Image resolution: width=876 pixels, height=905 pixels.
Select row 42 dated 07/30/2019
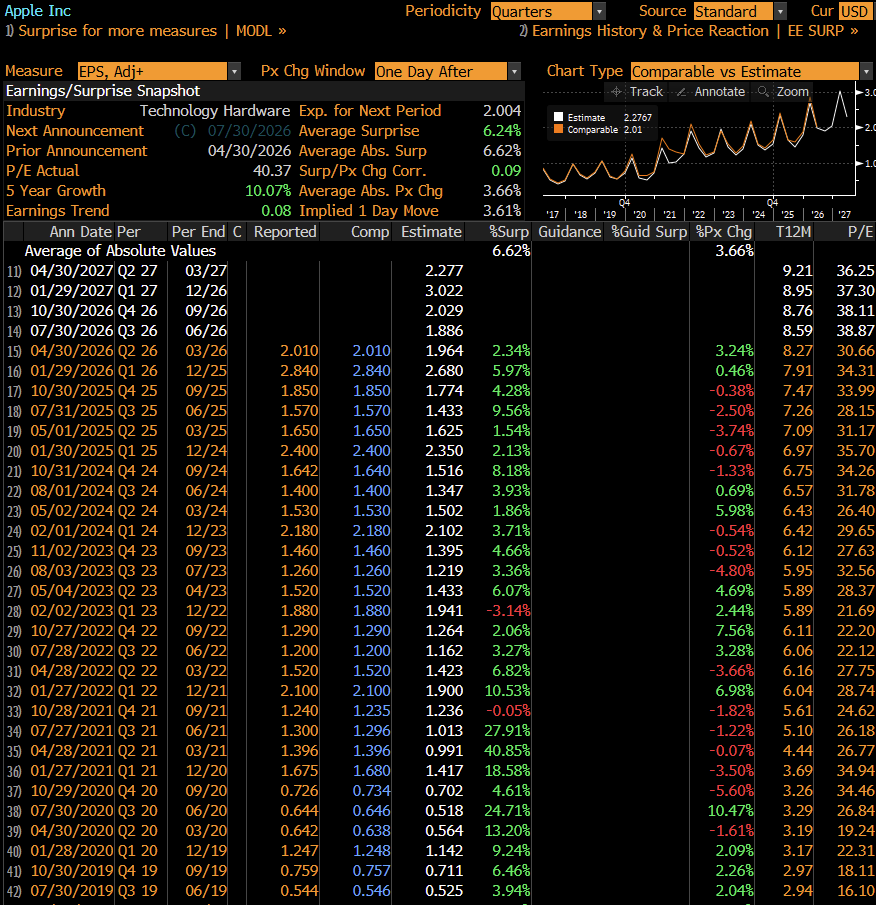[x=439, y=891]
